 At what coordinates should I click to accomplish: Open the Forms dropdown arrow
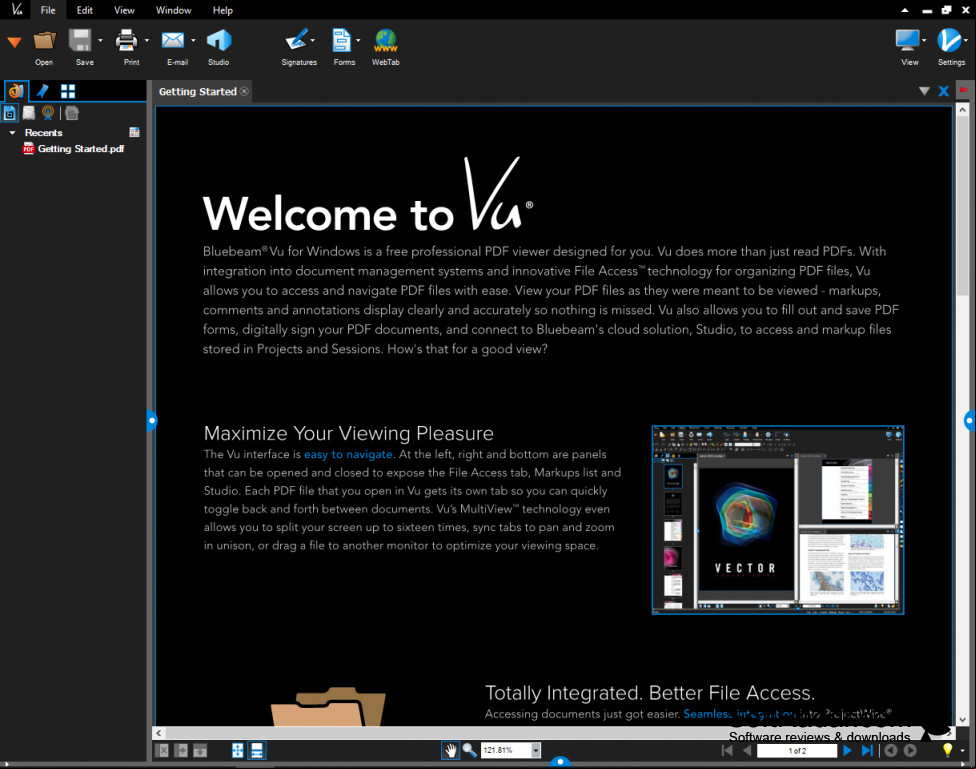coord(358,40)
